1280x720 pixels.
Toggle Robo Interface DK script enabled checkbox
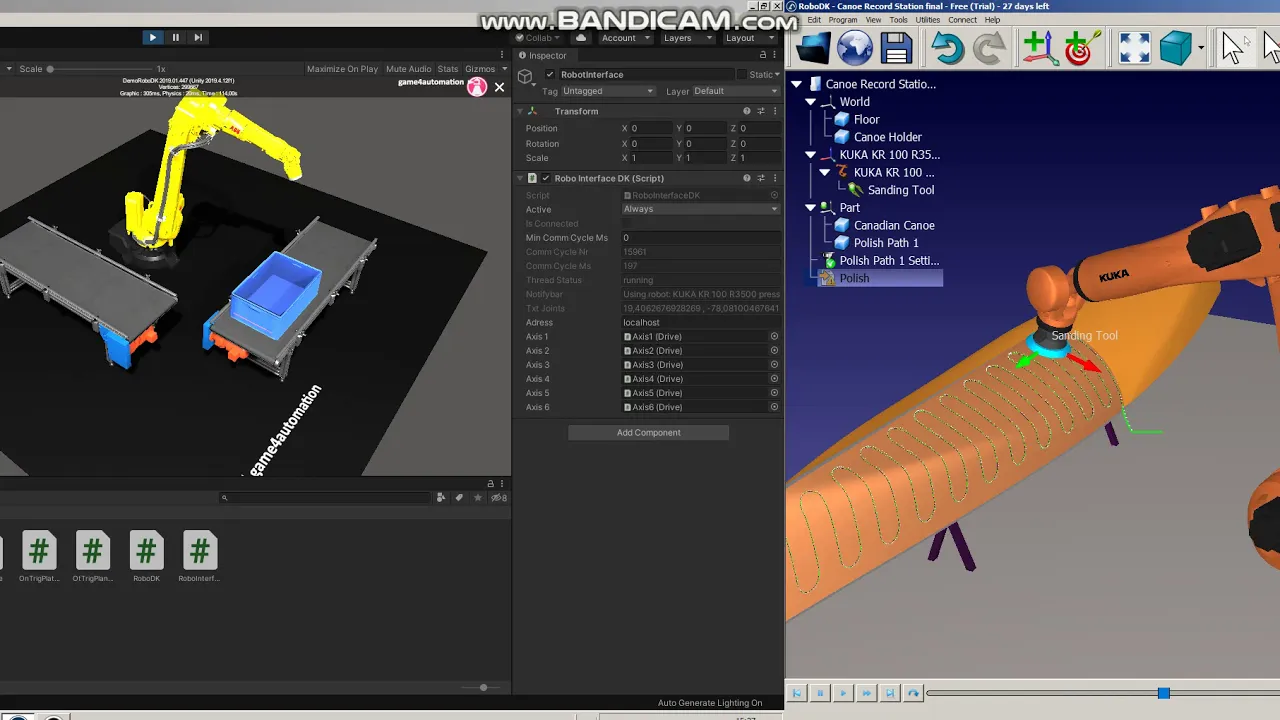(x=546, y=178)
